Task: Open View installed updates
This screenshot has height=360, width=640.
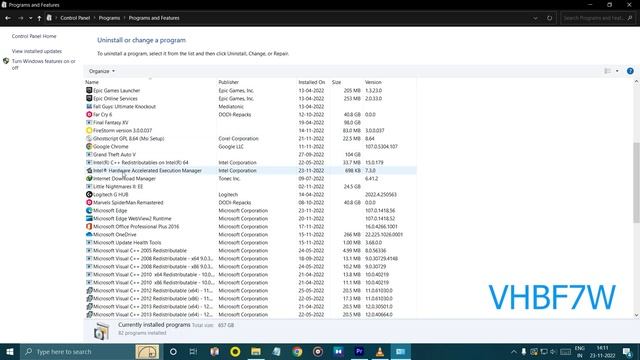Action: pyautogui.click(x=37, y=51)
